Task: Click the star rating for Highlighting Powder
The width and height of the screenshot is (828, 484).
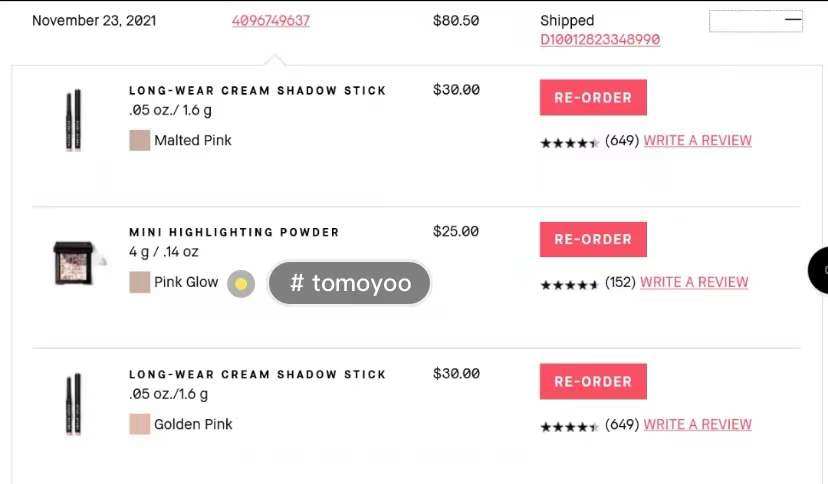Action: tap(569, 285)
